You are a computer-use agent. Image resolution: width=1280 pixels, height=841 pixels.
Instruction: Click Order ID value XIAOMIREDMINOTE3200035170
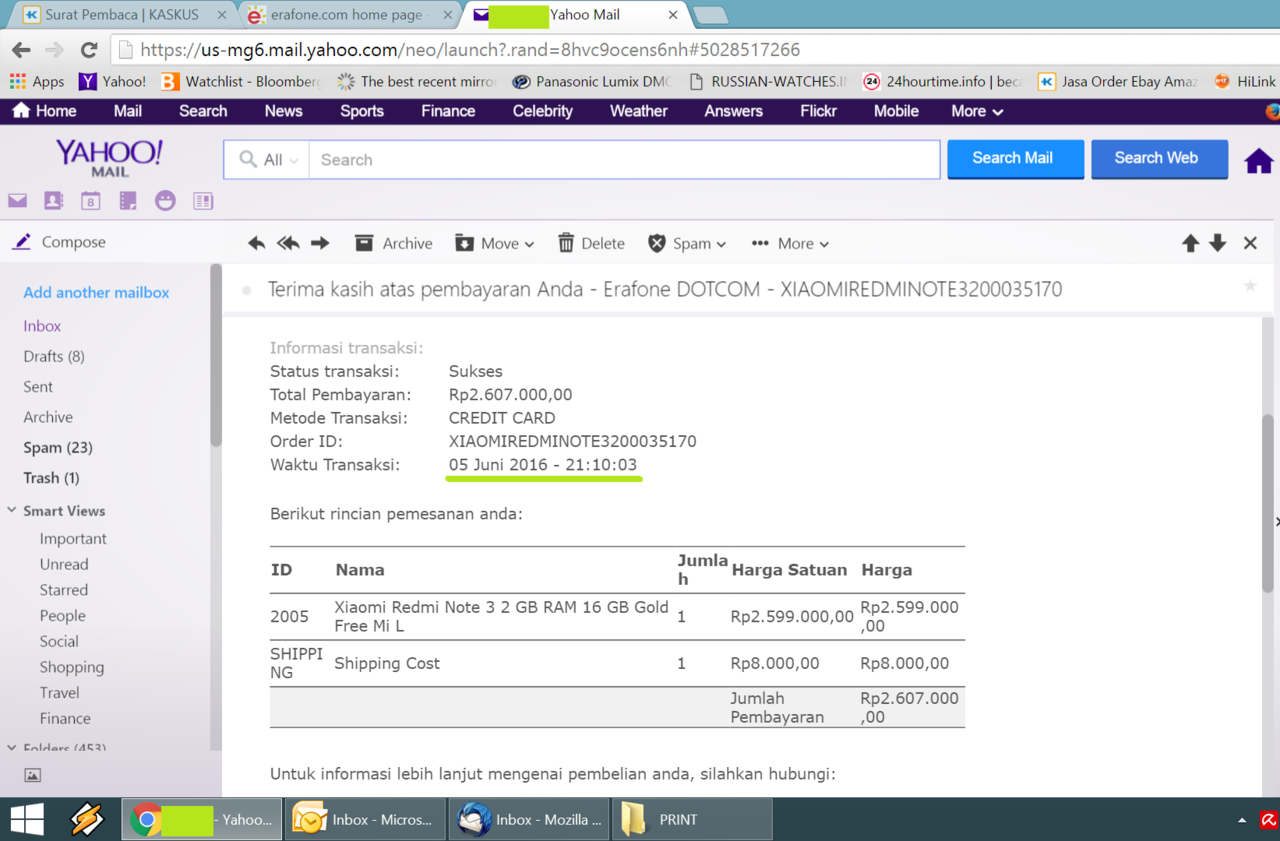click(572, 441)
